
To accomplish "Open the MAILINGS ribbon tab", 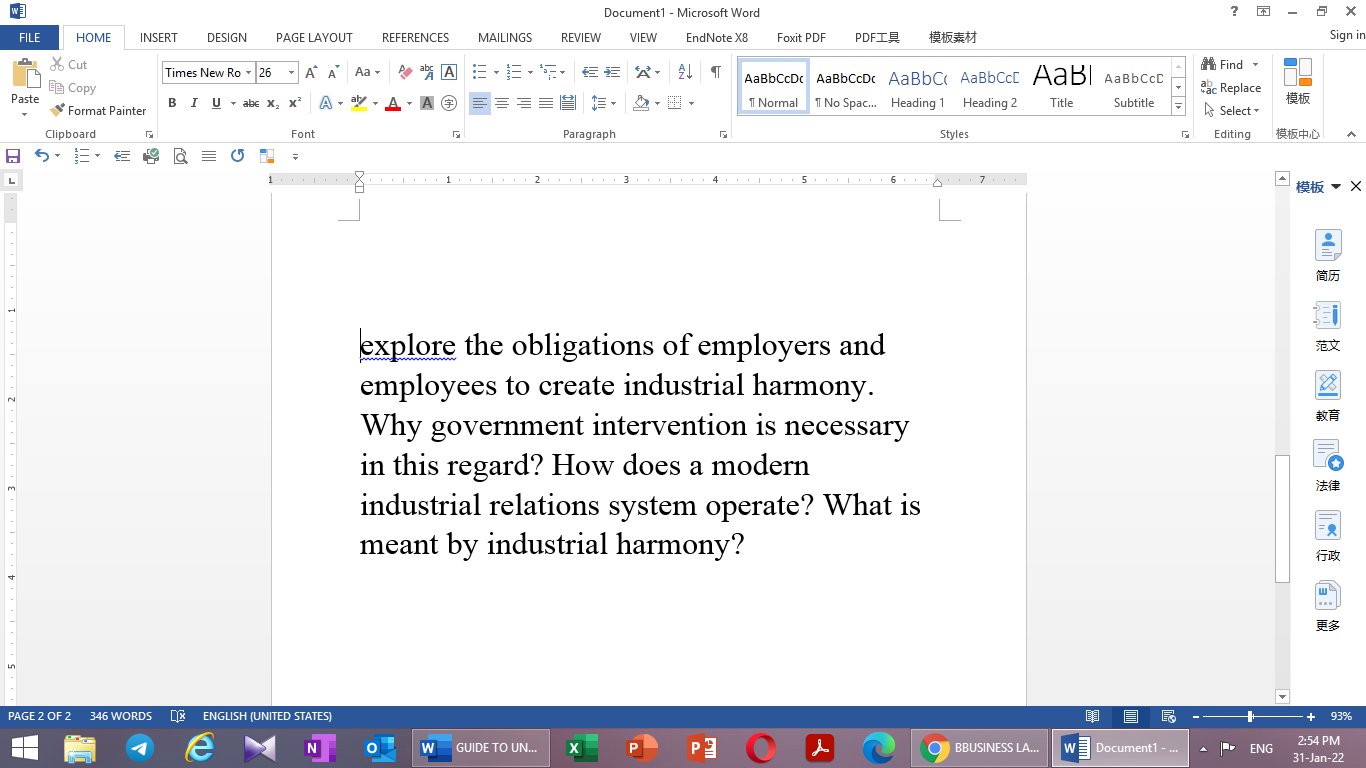I will click(x=504, y=37).
